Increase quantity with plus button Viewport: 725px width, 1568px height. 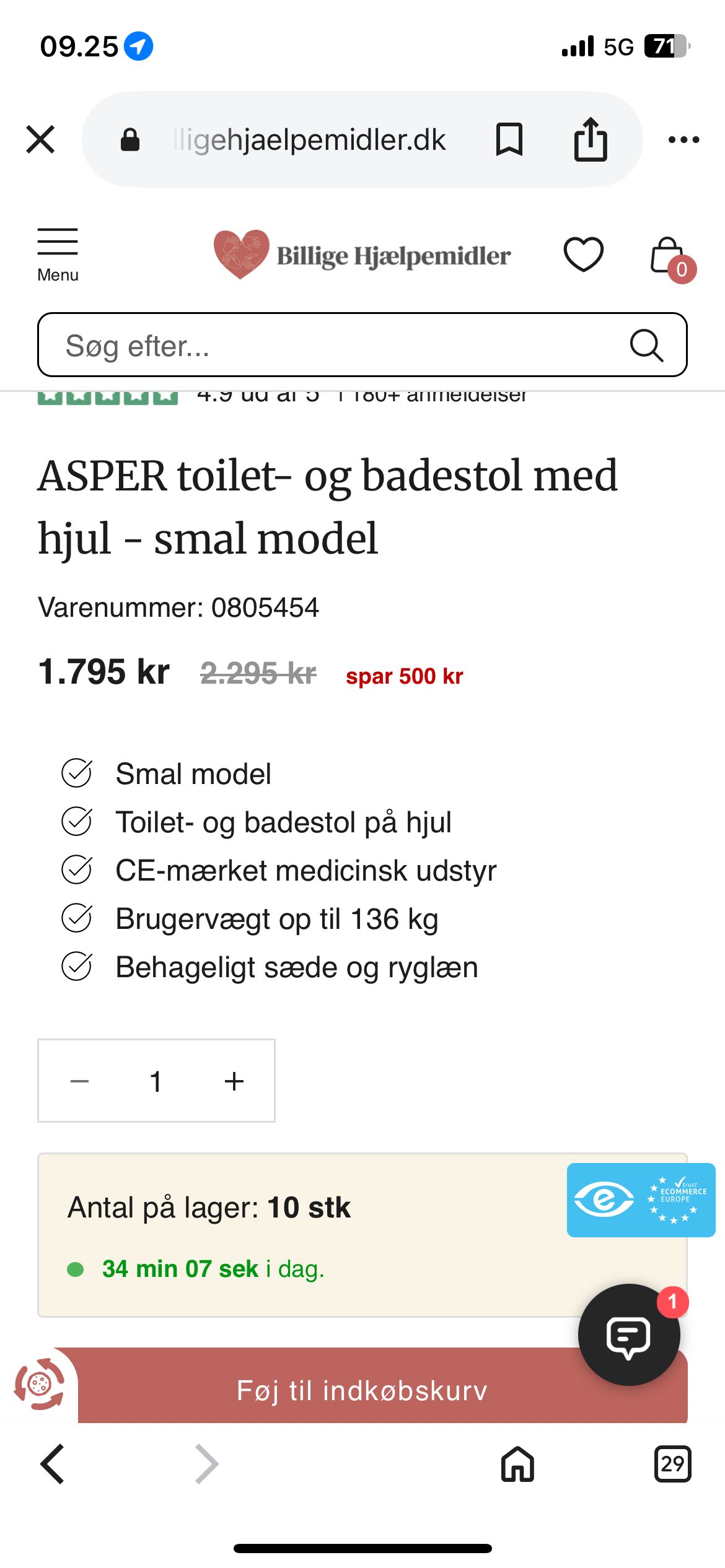point(234,1081)
